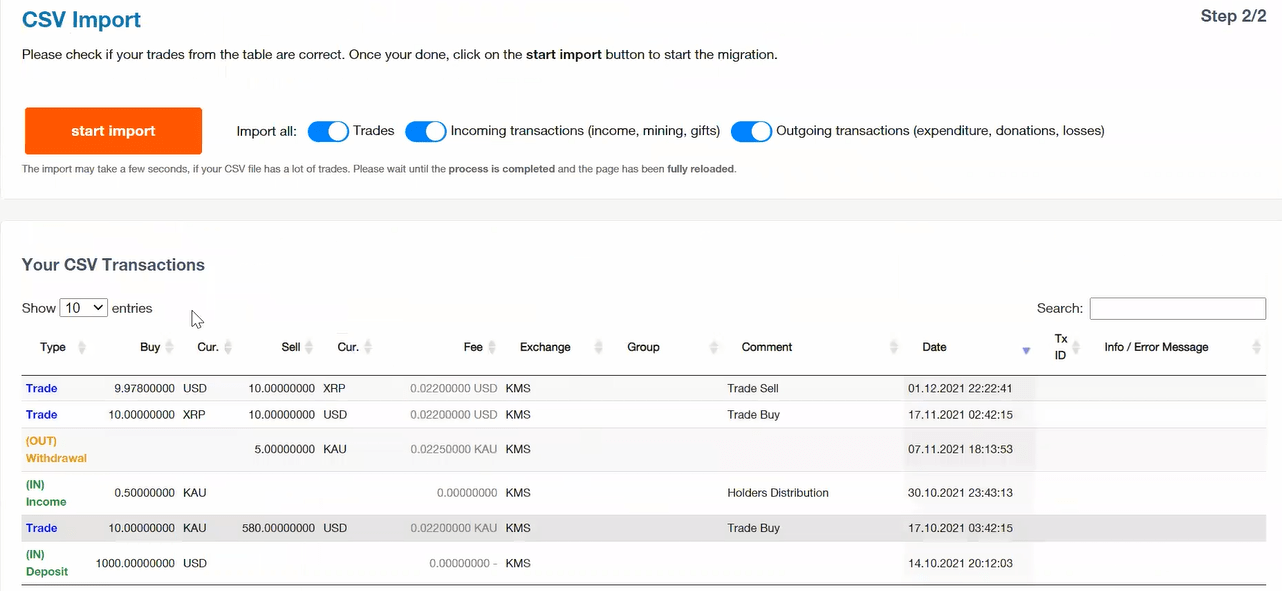
Task: Sort by Fee column arrows
Action: tap(493, 348)
